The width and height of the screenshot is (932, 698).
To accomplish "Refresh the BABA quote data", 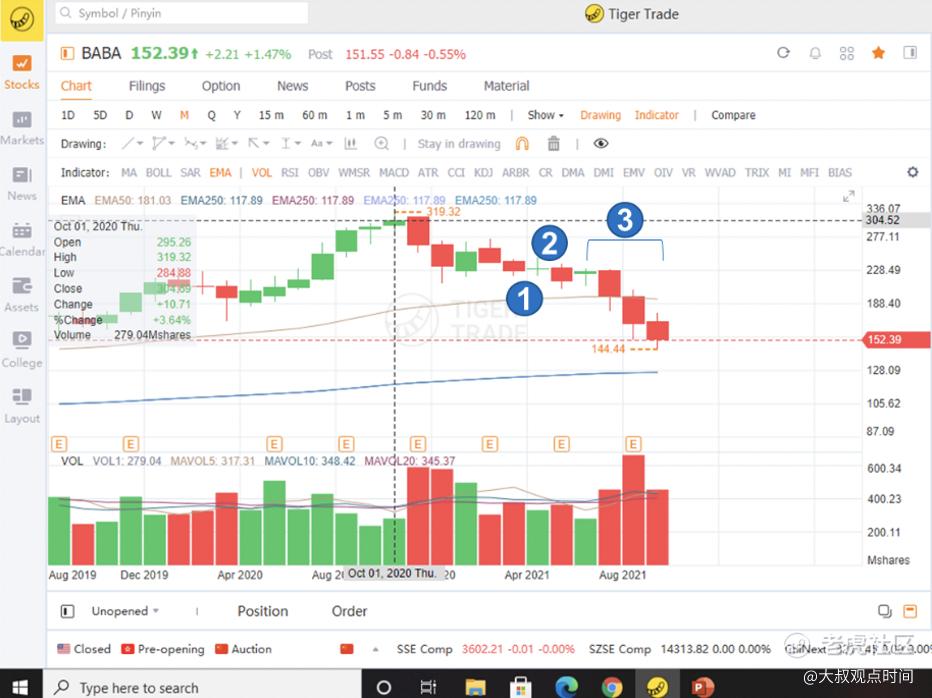I will tap(783, 53).
